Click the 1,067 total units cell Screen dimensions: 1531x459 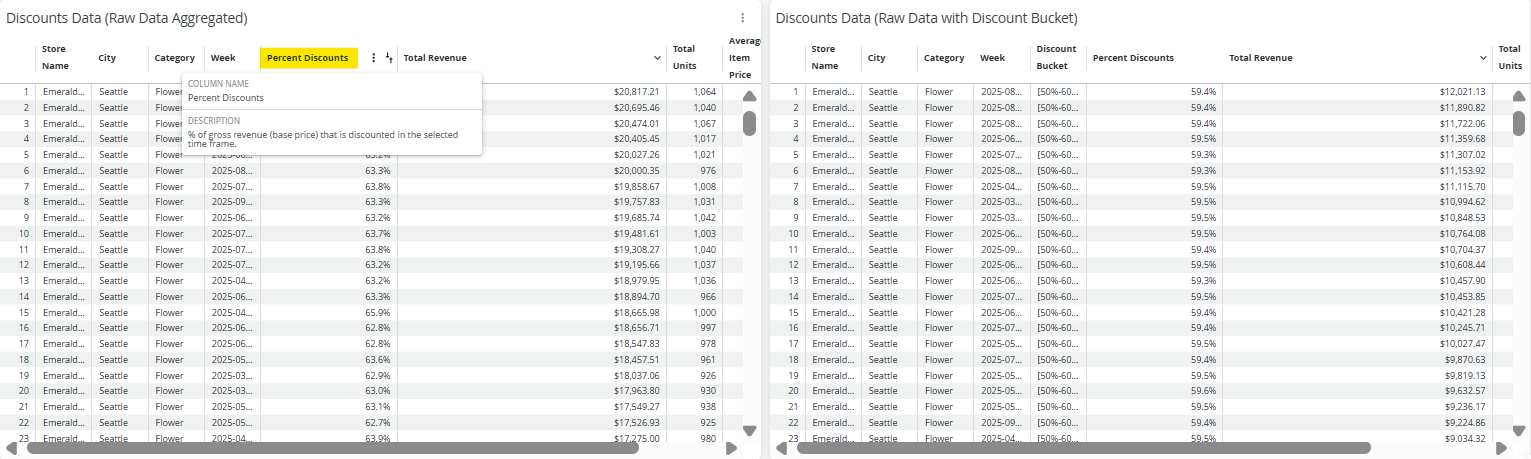[704, 123]
